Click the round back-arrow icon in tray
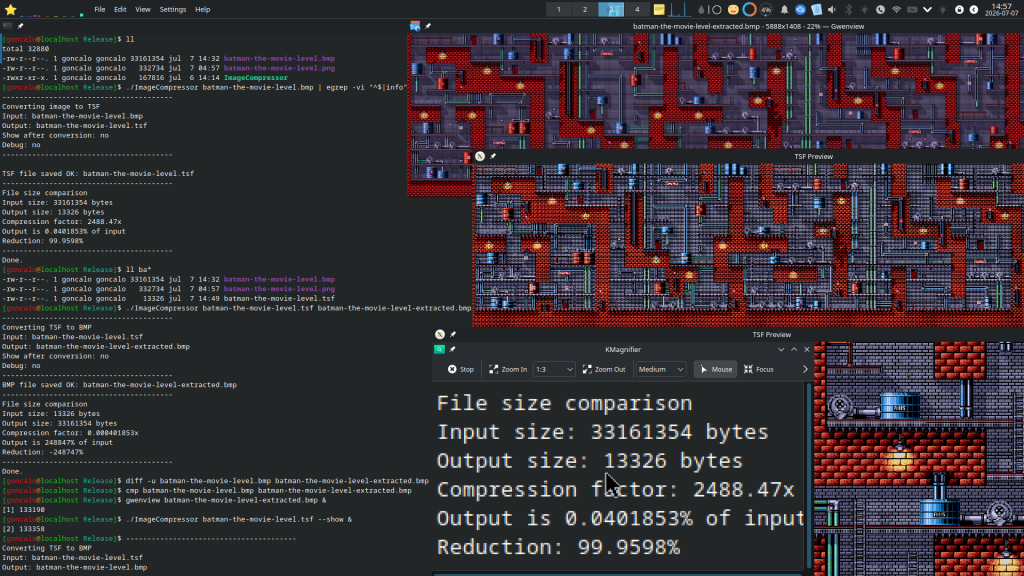This screenshot has width=1024, height=576. [x=974, y=10]
